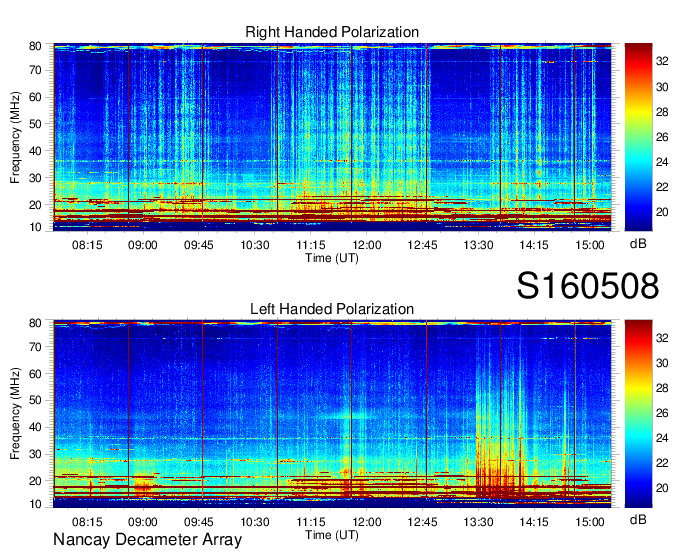Select 12:00 tick on right-handed time axis
The image size is (680, 552).
click(366, 245)
